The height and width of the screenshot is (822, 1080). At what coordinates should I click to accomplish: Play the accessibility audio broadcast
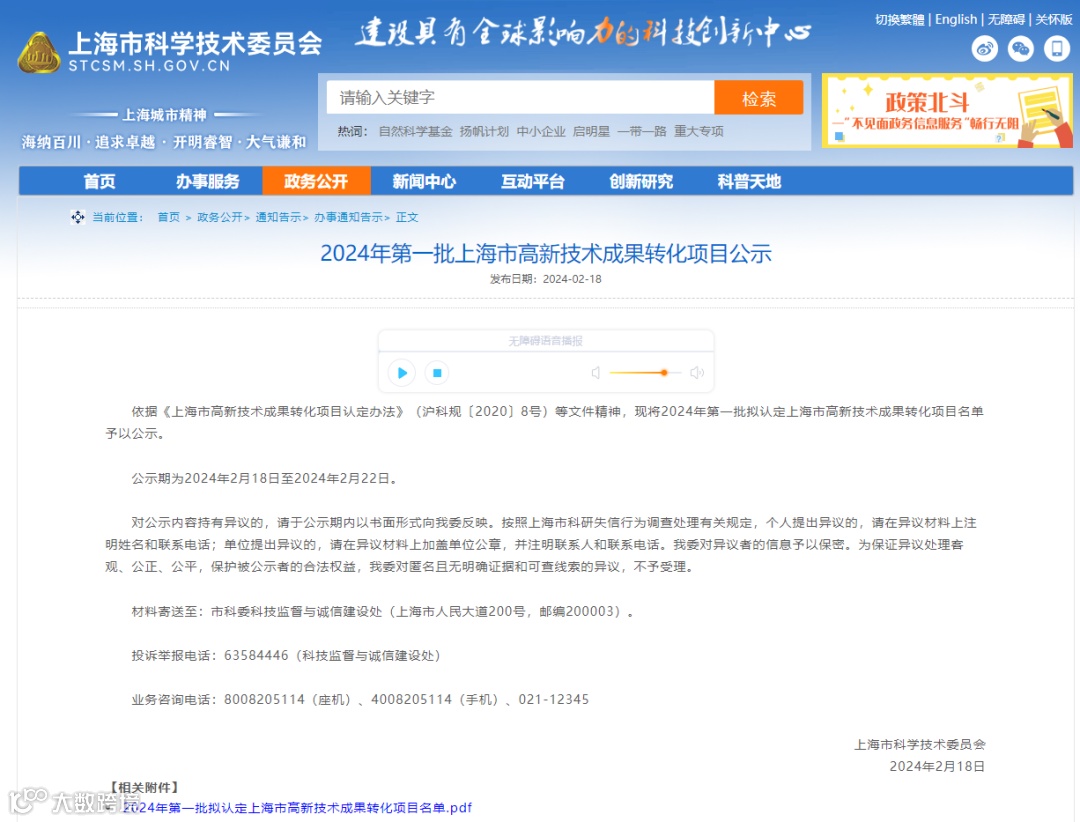[x=402, y=373]
